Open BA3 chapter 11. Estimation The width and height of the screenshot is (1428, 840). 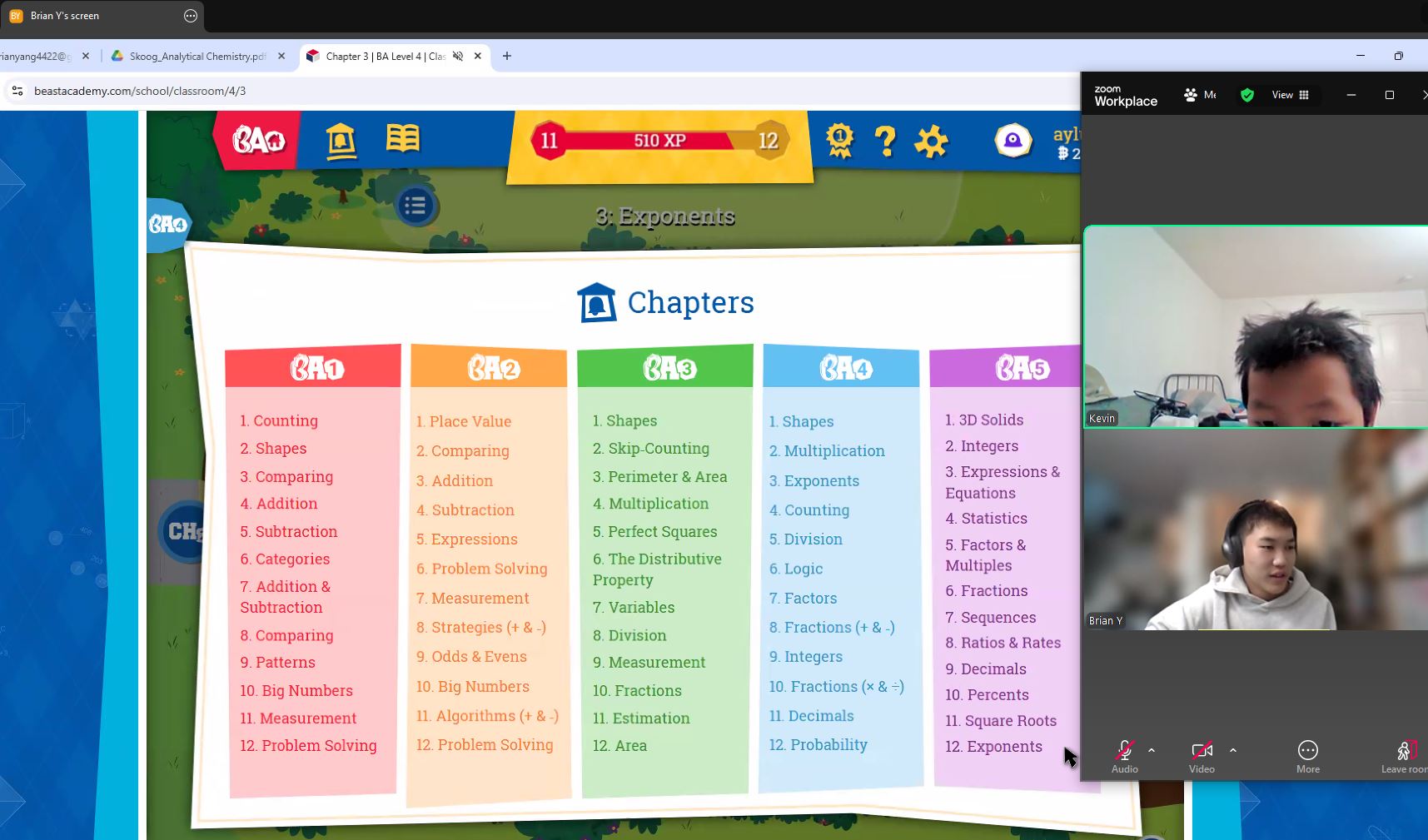tap(641, 718)
